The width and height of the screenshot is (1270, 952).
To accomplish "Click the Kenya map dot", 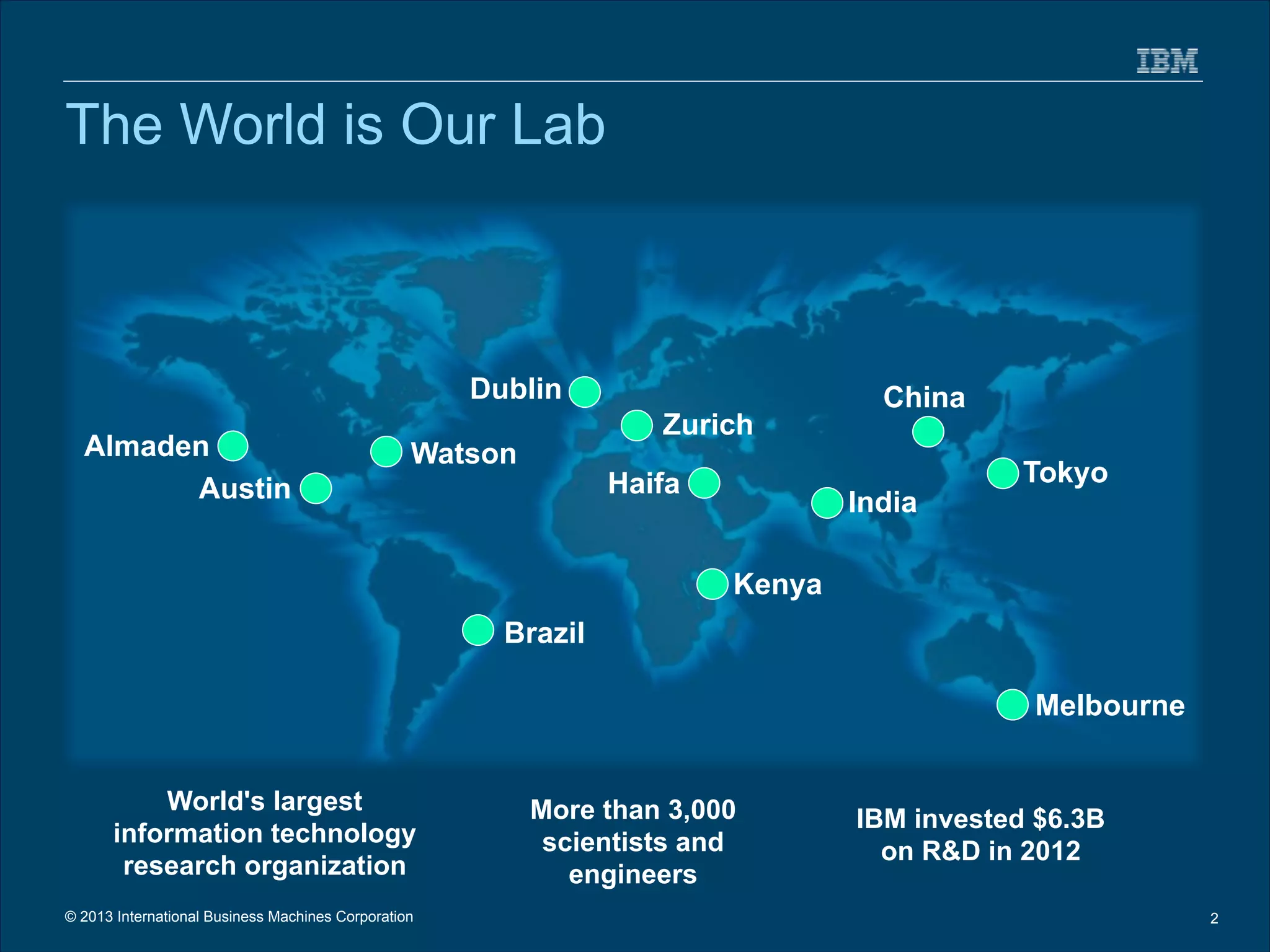I will 713,584.
